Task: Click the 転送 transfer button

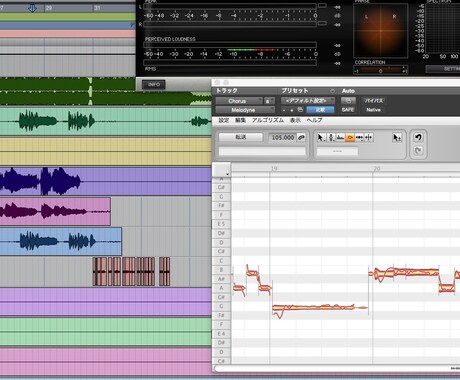Action: [x=241, y=137]
